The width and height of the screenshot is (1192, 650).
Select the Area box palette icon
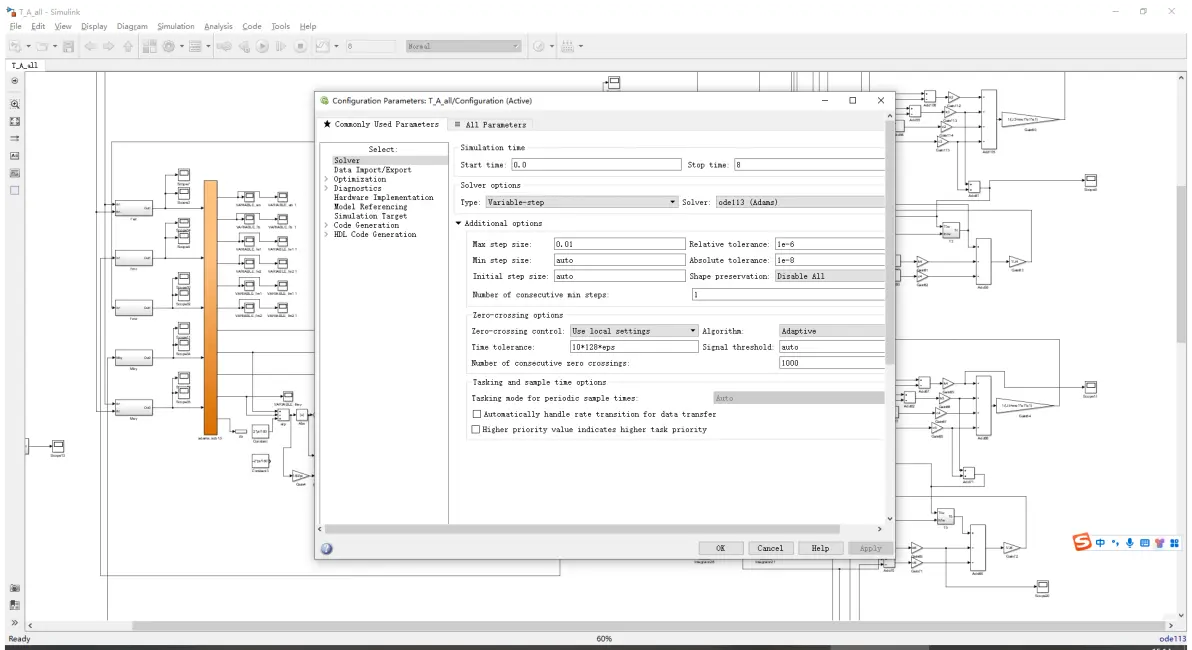14,190
